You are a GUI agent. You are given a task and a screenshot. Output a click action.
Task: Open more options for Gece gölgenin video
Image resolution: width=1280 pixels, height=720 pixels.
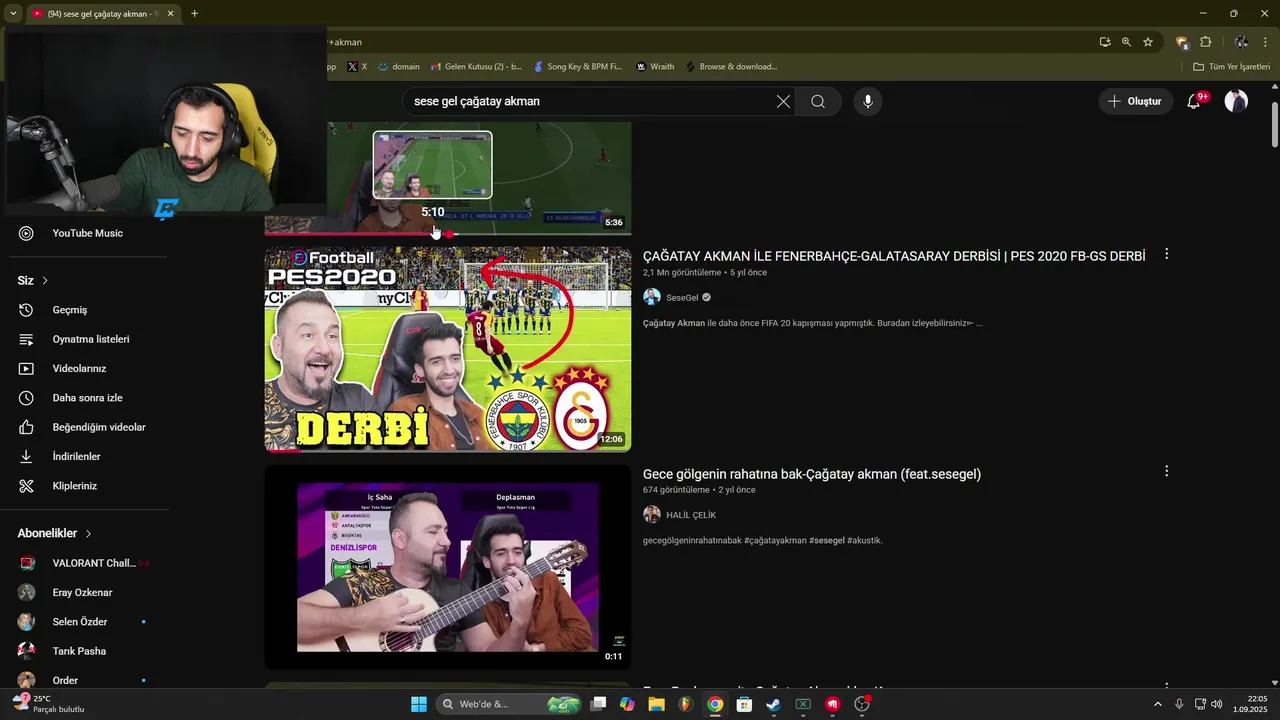click(x=1166, y=471)
